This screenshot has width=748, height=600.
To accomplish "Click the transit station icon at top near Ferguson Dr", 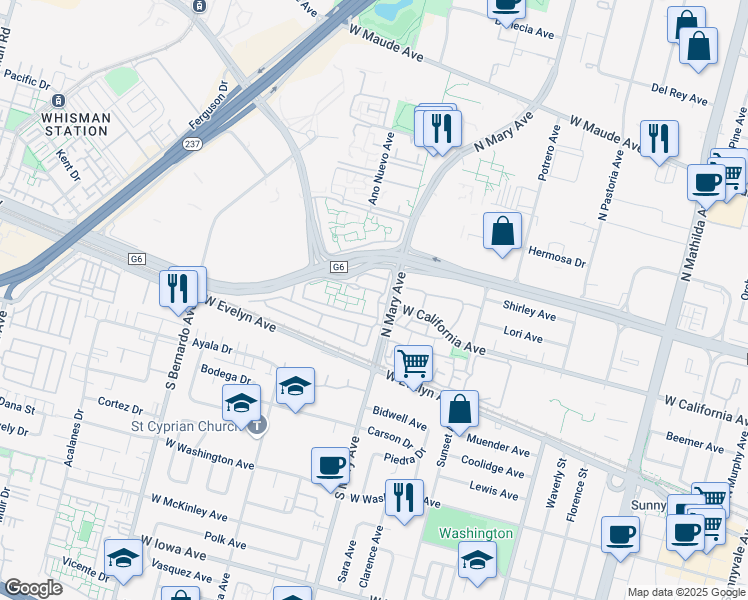I will [x=199, y=6].
